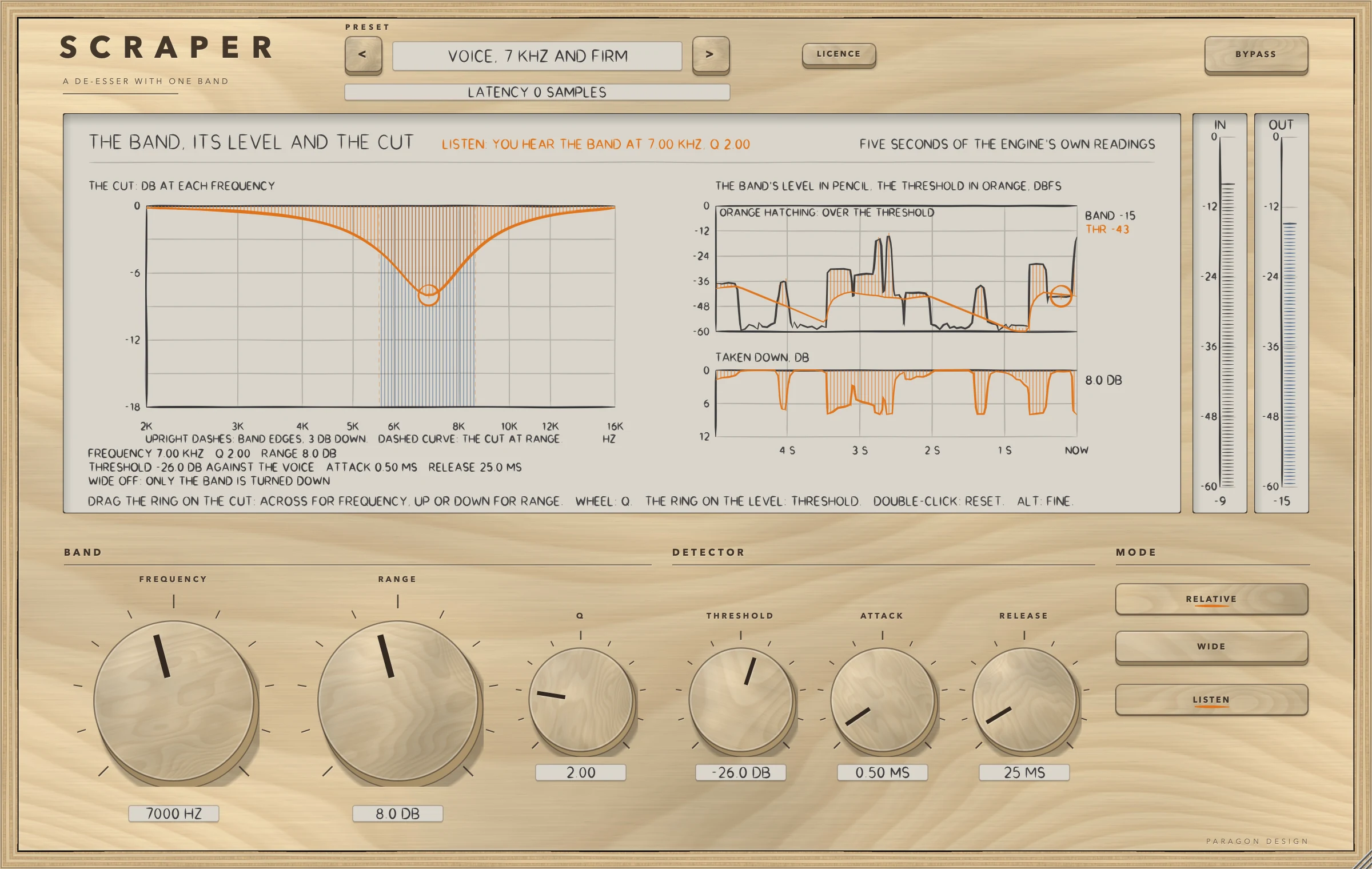Select the 2.00 Q value field
1372x869 pixels.
point(581,772)
